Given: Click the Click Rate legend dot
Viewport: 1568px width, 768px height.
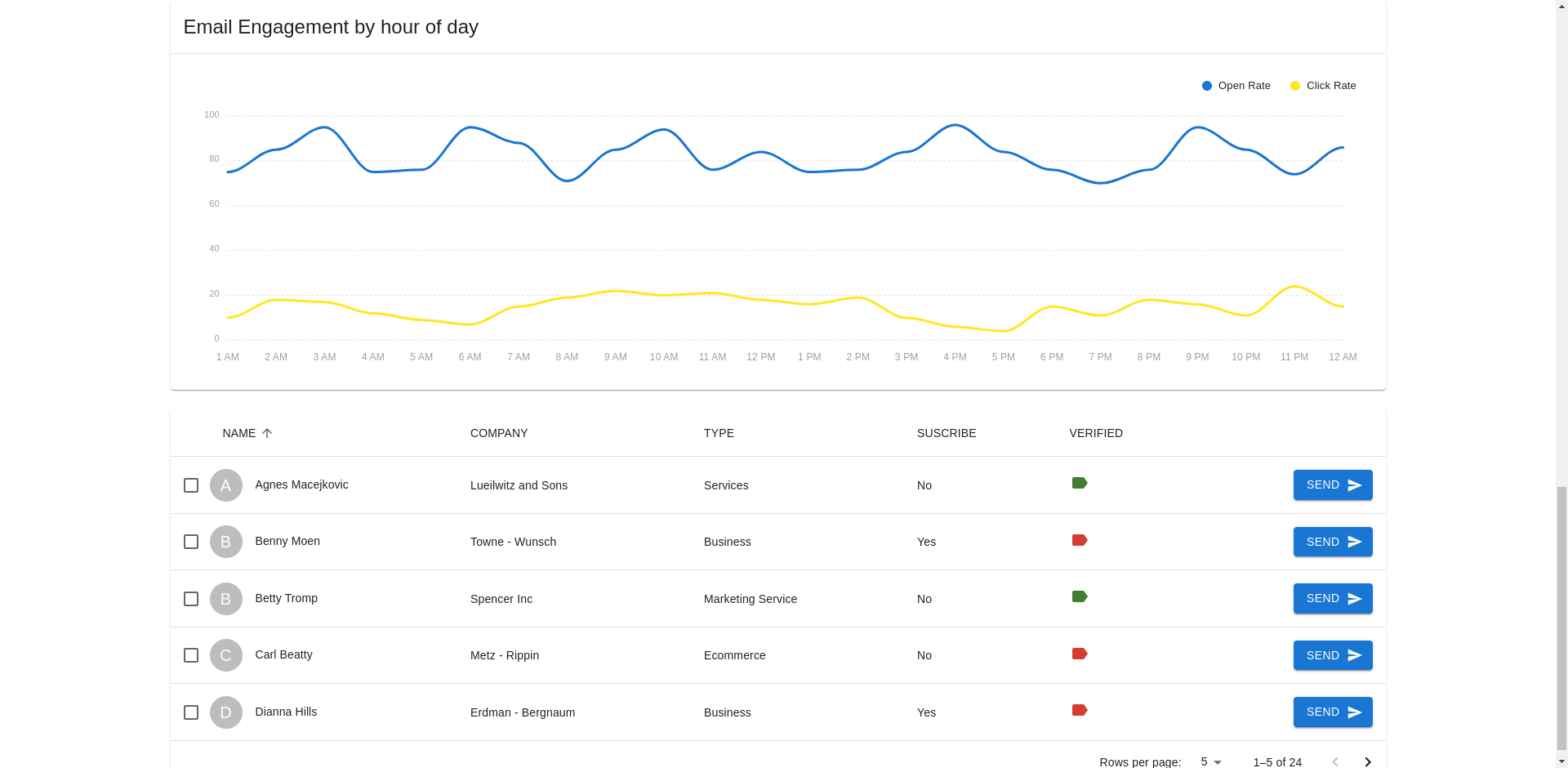Looking at the screenshot, I should point(1294,85).
